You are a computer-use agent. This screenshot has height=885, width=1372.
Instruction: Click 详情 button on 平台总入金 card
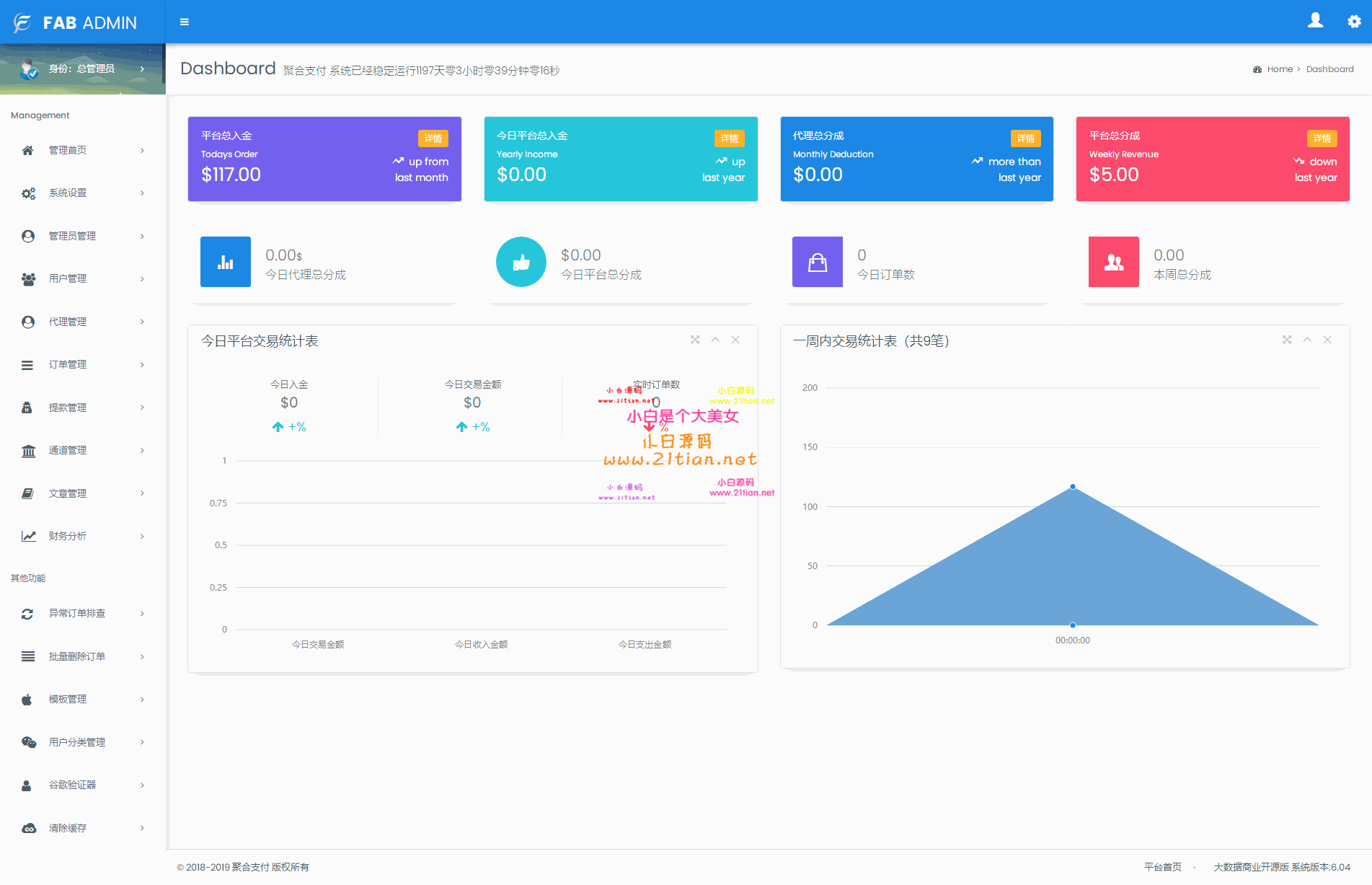pos(433,138)
